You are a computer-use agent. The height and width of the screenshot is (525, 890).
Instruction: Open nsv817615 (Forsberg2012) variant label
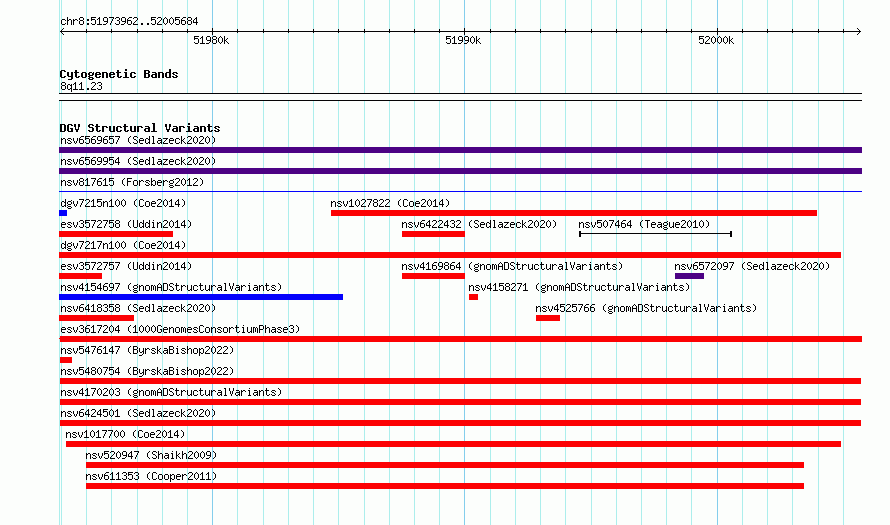pos(132,182)
